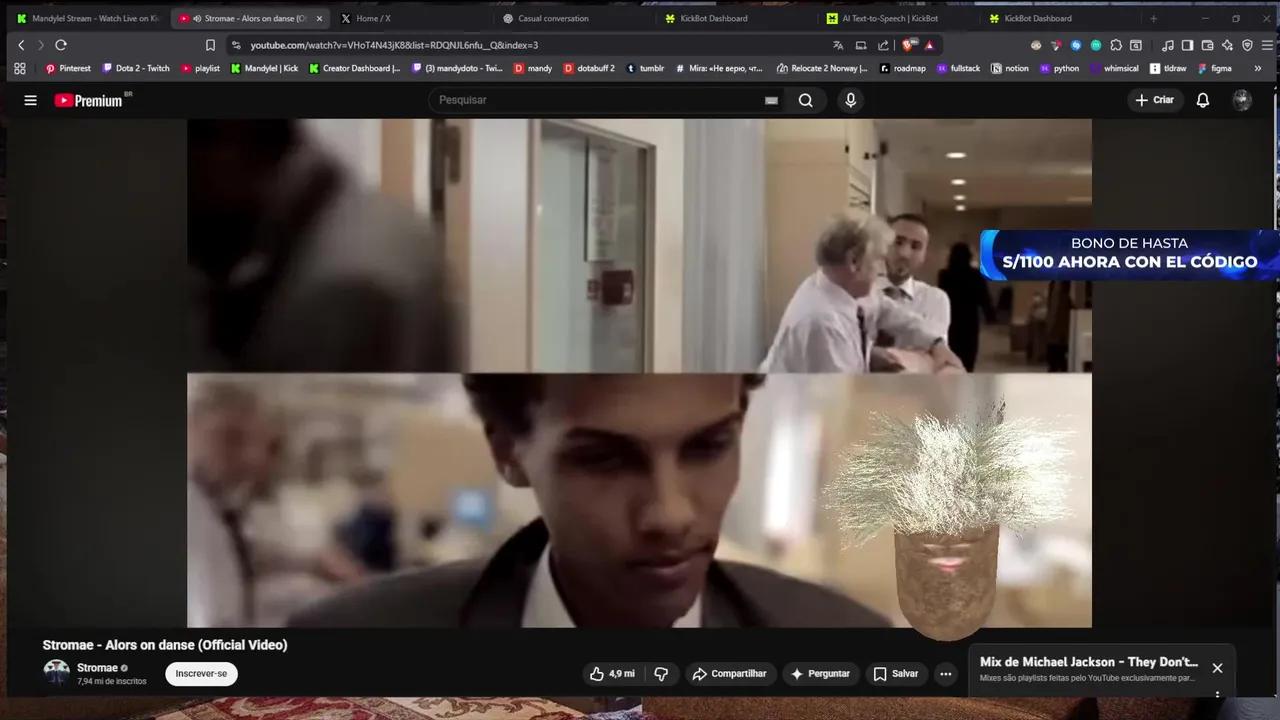Viewport: 1280px width, 720px height.
Task: Open the browser main hamburger menu
Action: click(x=1267, y=45)
